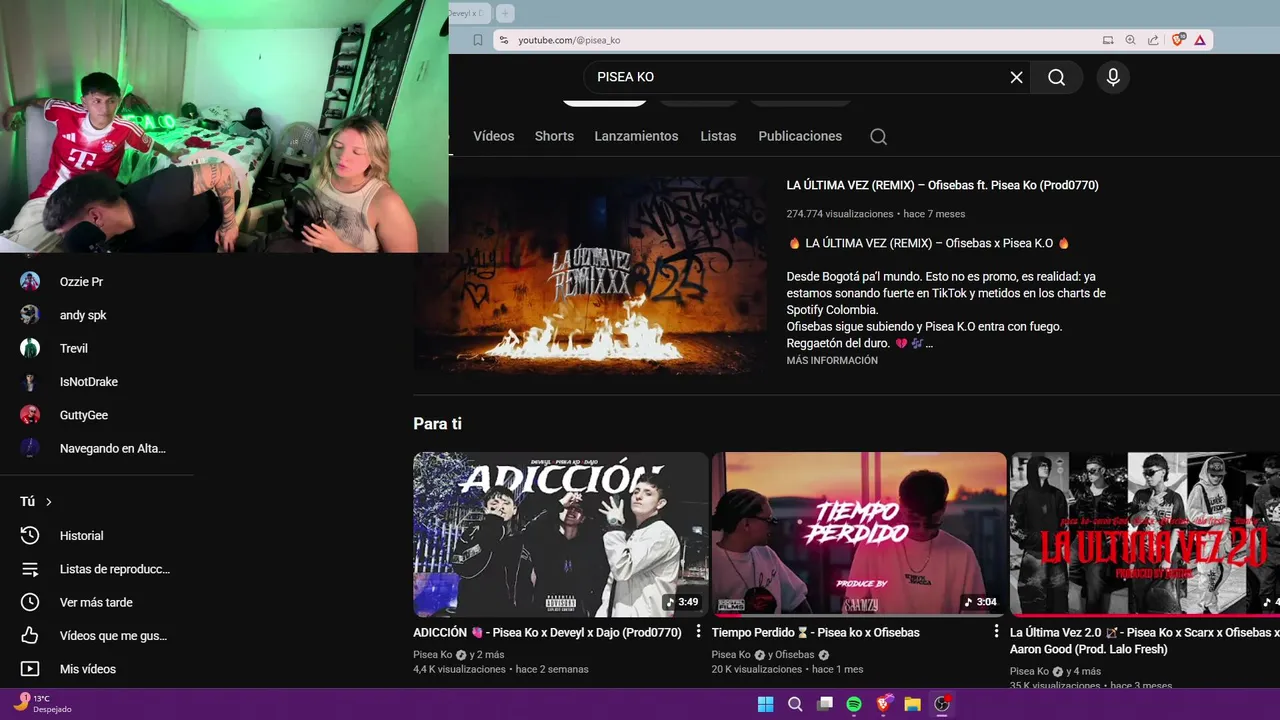Open title LA ÚLTIMA VEZ (REMIX) – Ofisebas
Viewport: 1280px width, 720px height.
pyautogui.click(x=942, y=185)
